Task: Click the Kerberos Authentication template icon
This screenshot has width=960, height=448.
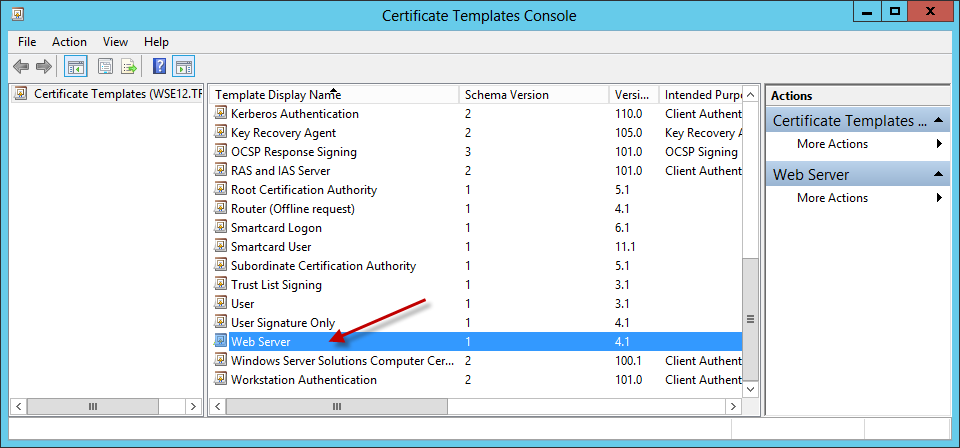Action: click(x=221, y=114)
